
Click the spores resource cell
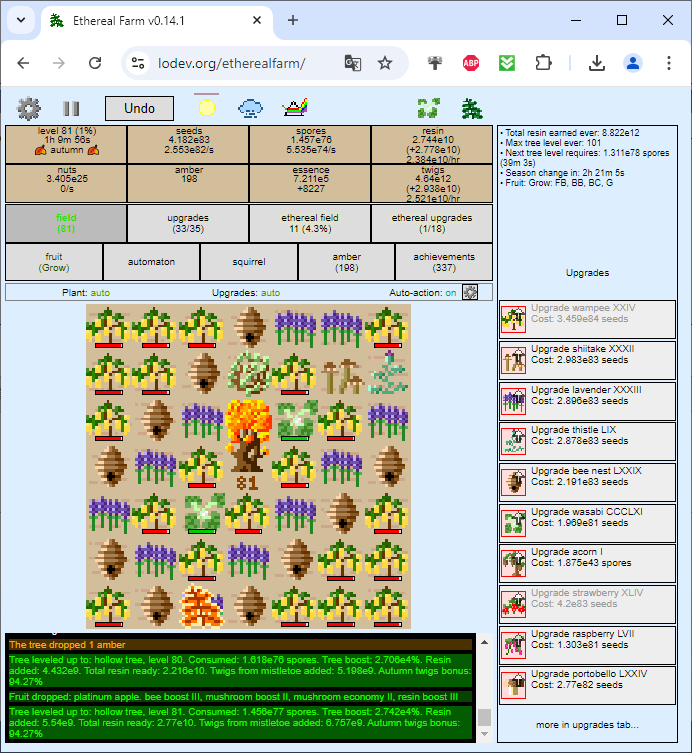(310, 145)
